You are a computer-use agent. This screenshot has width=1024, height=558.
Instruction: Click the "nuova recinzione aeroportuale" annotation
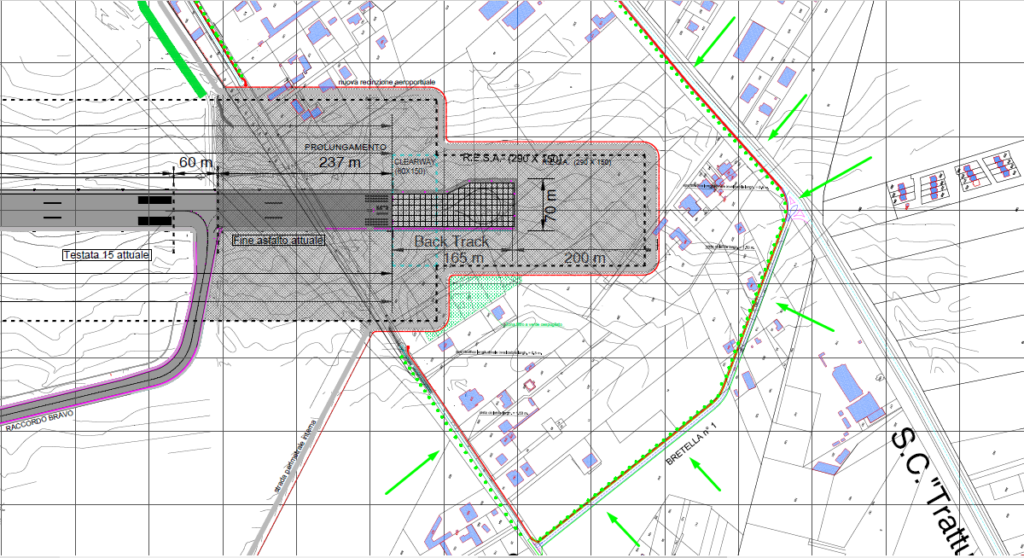pos(387,82)
